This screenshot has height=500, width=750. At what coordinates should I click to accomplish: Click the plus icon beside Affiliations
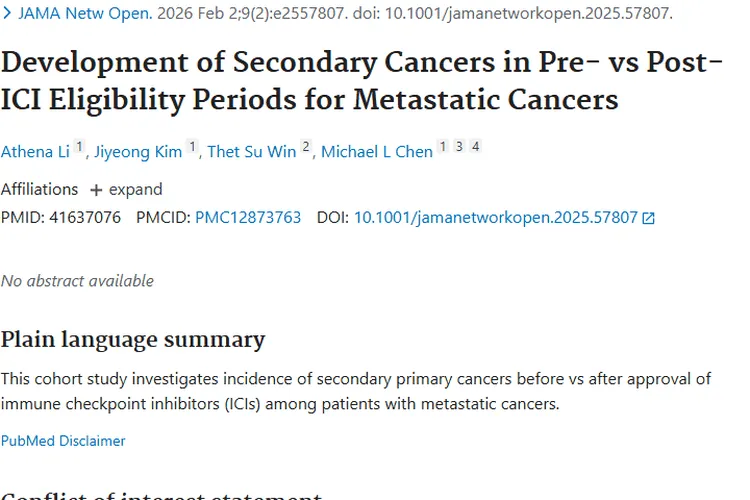coord(96,190)
